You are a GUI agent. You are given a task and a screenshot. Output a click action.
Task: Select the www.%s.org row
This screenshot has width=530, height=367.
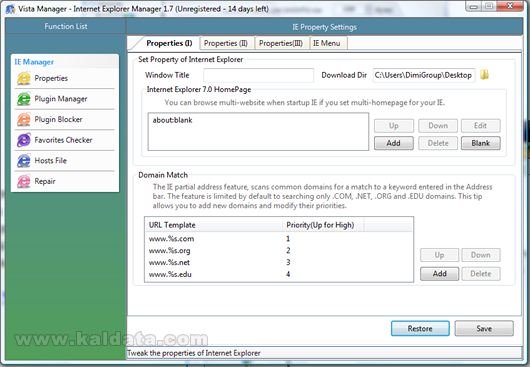click(279, 250)
